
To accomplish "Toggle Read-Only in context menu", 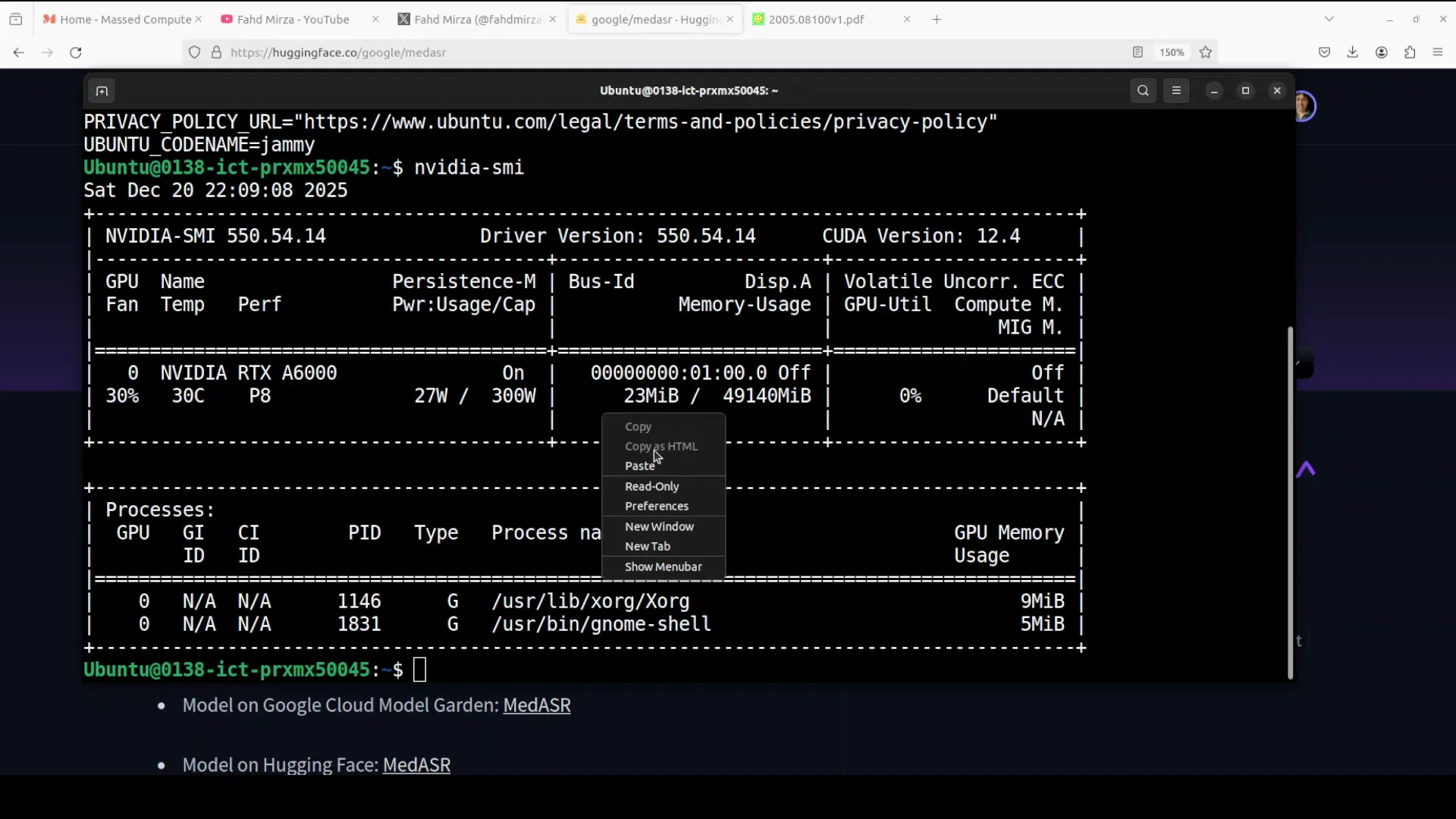I will [x=651, y=486].
